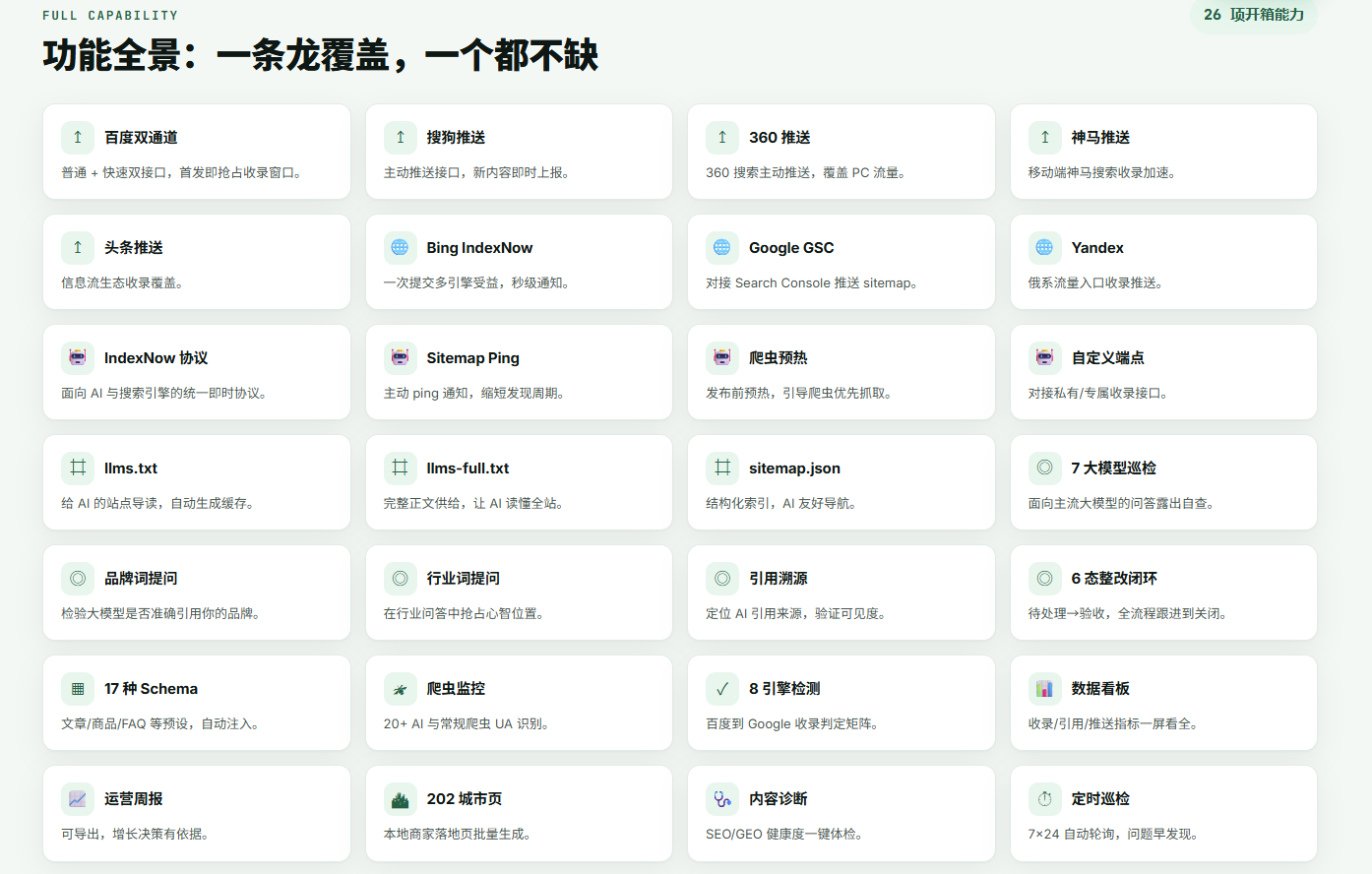Viewport: 1372px width, 874px height.
Task: Click the globe icon for Bing IndexNow
Action: [x=400, y=248]
